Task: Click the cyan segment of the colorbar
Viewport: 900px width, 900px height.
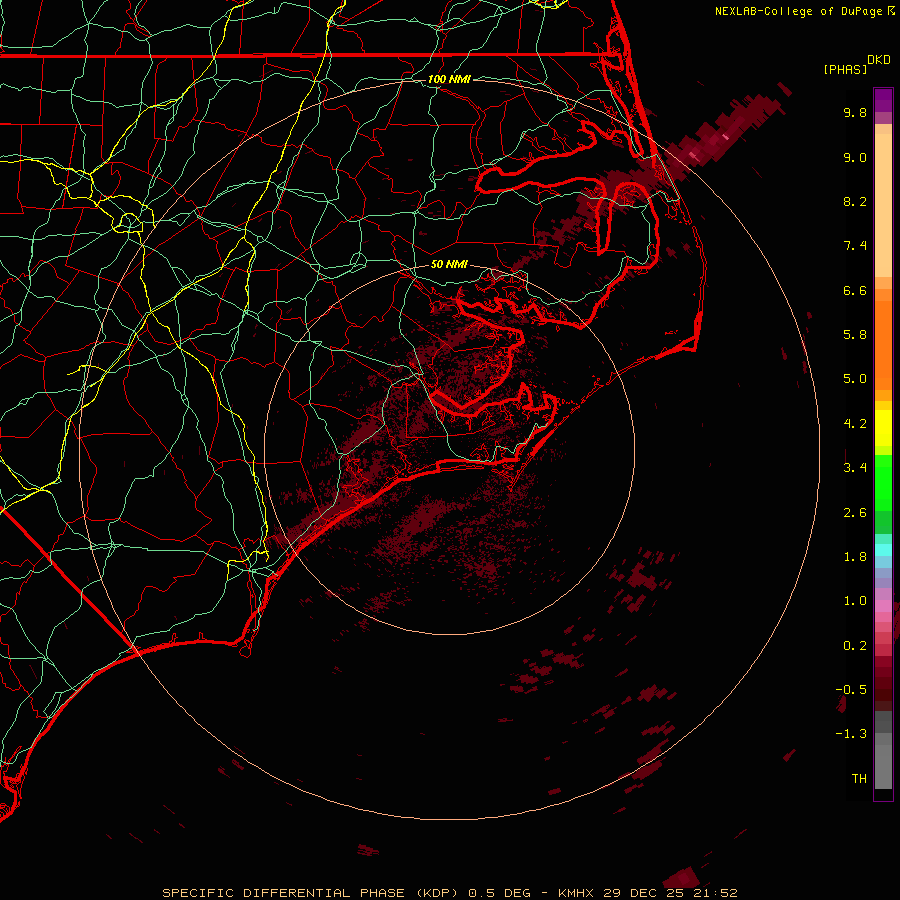Action: click(883, 550)
